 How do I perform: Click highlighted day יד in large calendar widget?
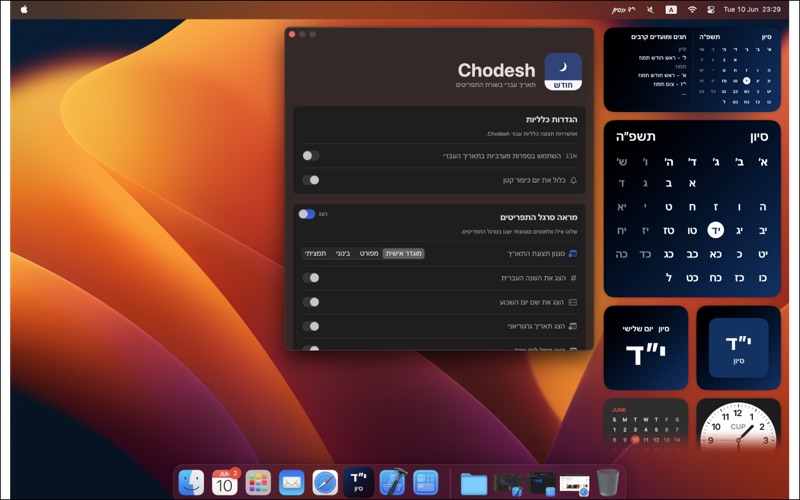(715, 231)
